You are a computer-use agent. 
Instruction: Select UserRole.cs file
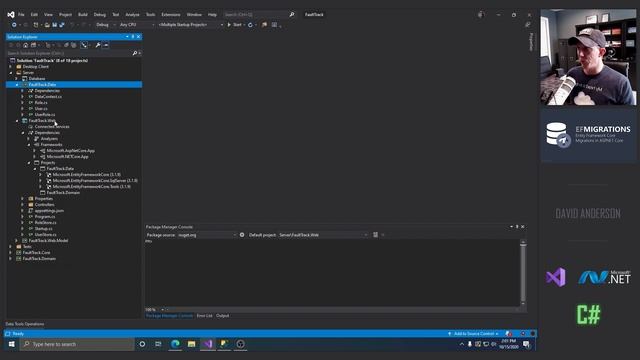coord(45,115)
